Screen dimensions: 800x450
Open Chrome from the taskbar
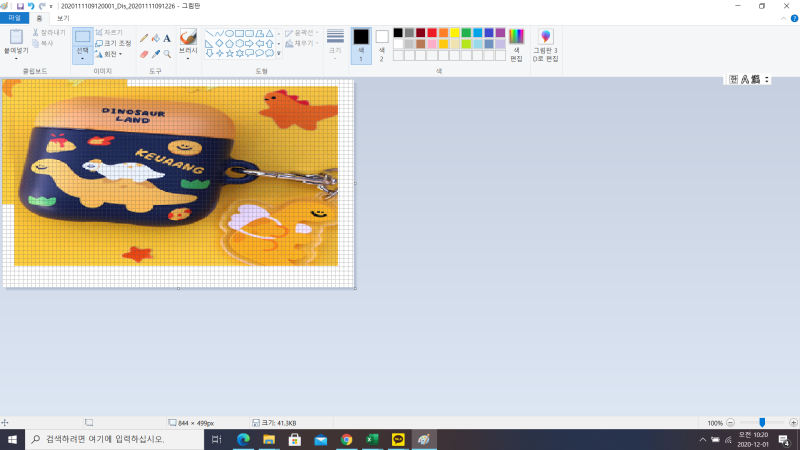346,439
